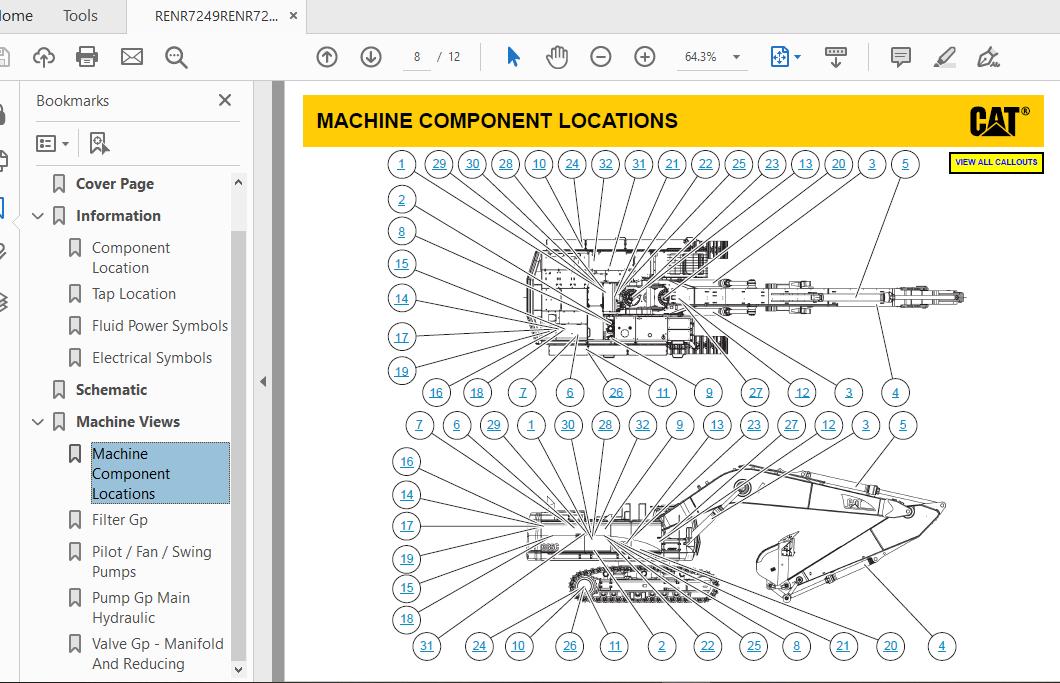Image resolution: width=1060 pixels, height=683 pixels.
Task: Click the page number input field
Action: (x=417, y=57)
